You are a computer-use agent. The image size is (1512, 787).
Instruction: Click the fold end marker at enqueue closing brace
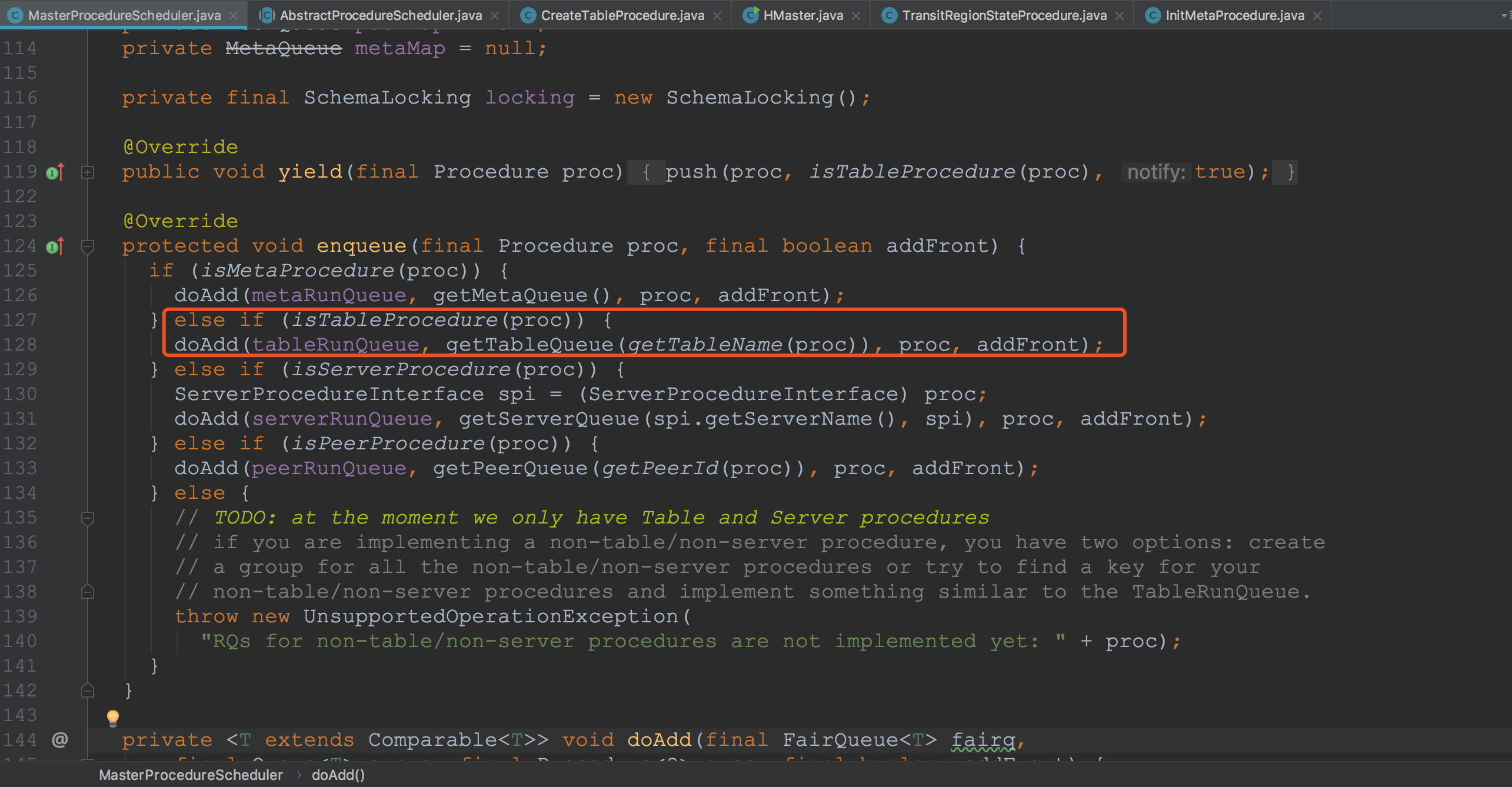(88, 691)
